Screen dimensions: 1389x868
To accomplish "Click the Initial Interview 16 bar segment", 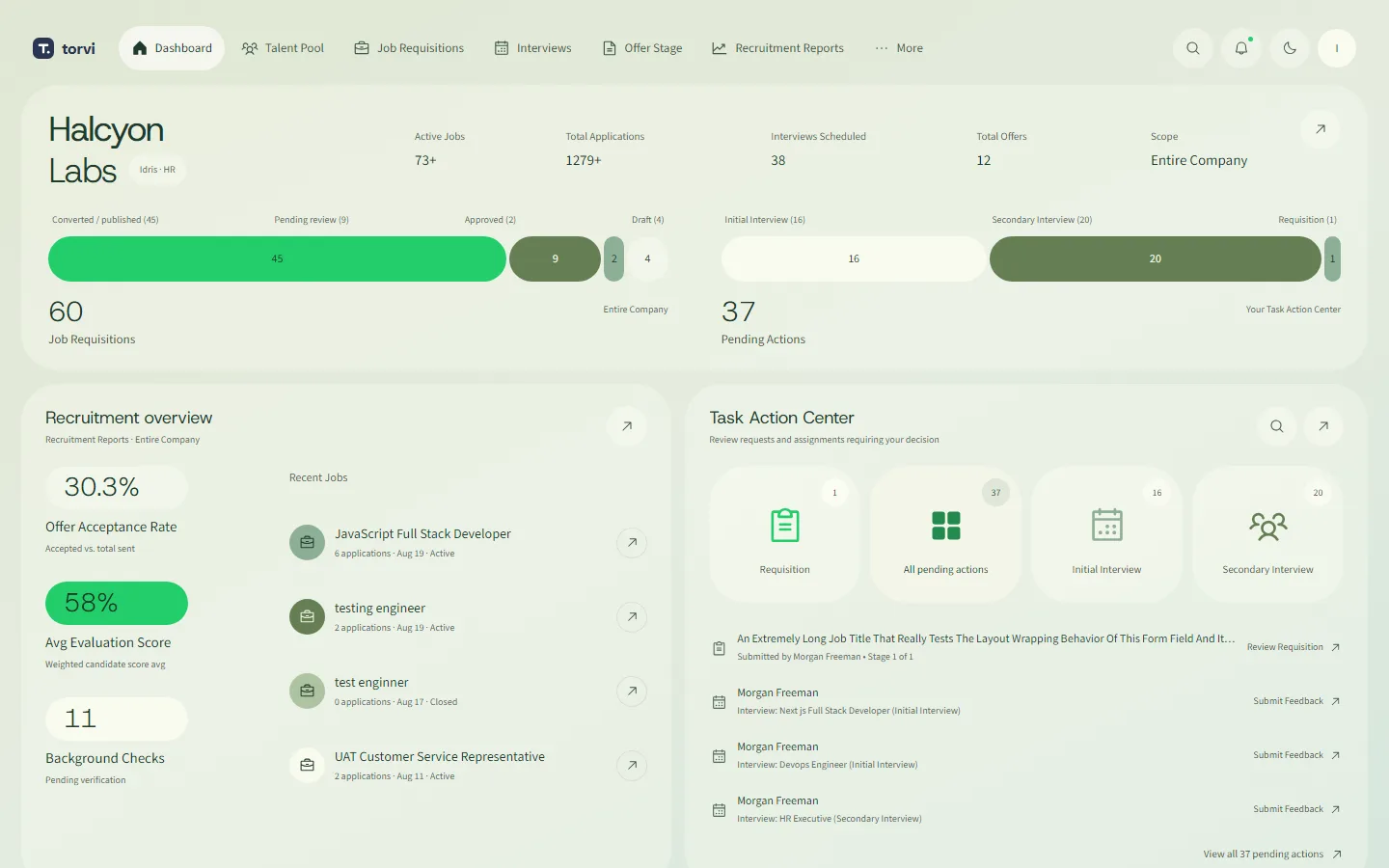I will 854,258.
